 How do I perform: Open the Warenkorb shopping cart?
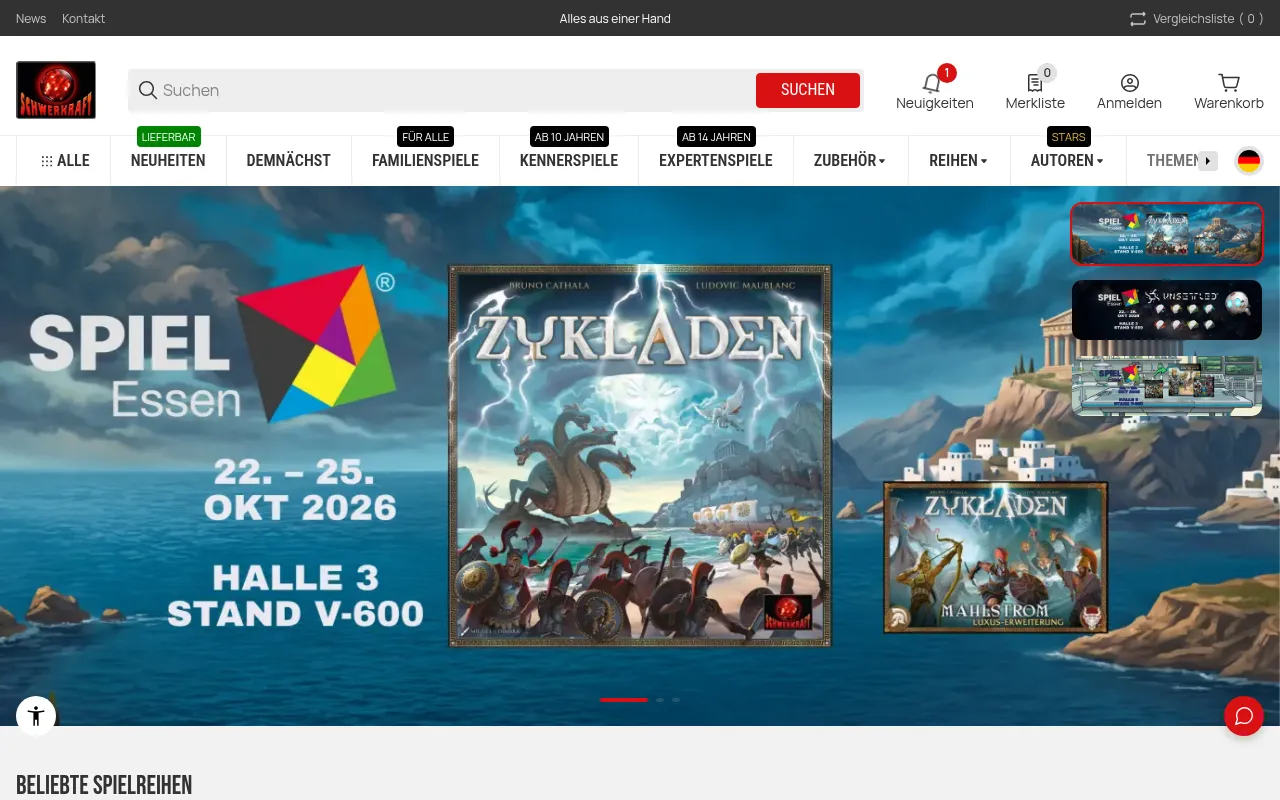click(1229, 91)
